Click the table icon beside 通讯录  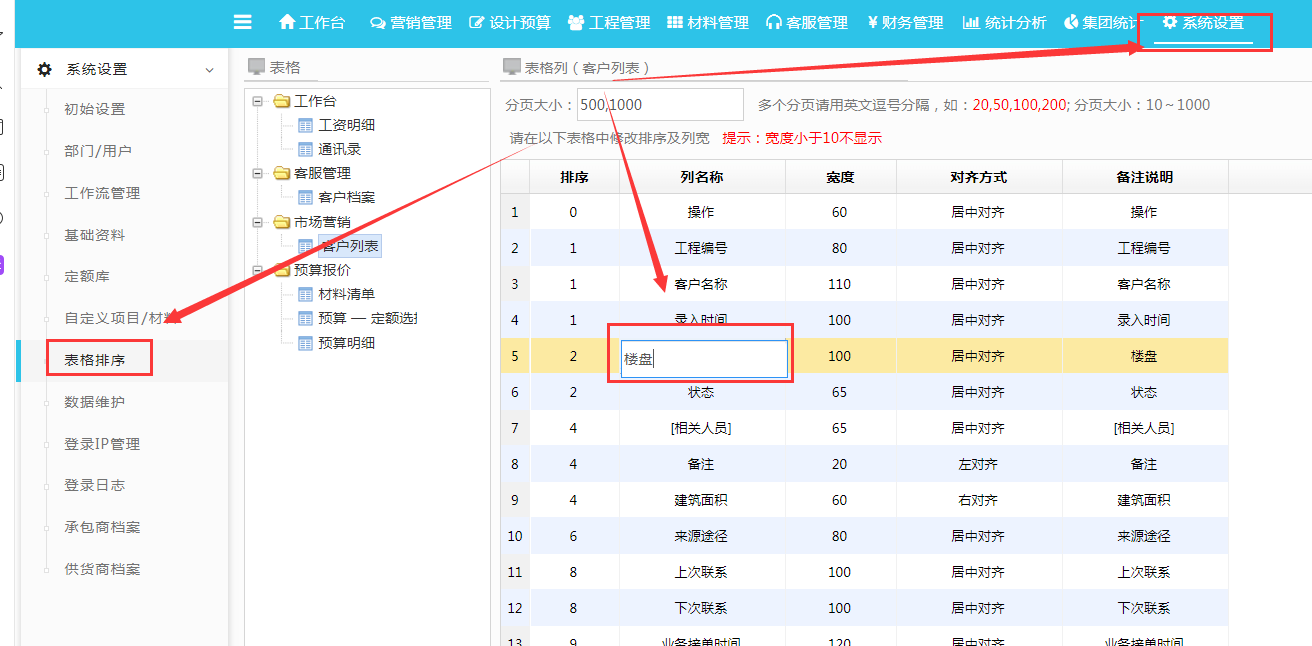pyautogui.click(x=304, y=150)
